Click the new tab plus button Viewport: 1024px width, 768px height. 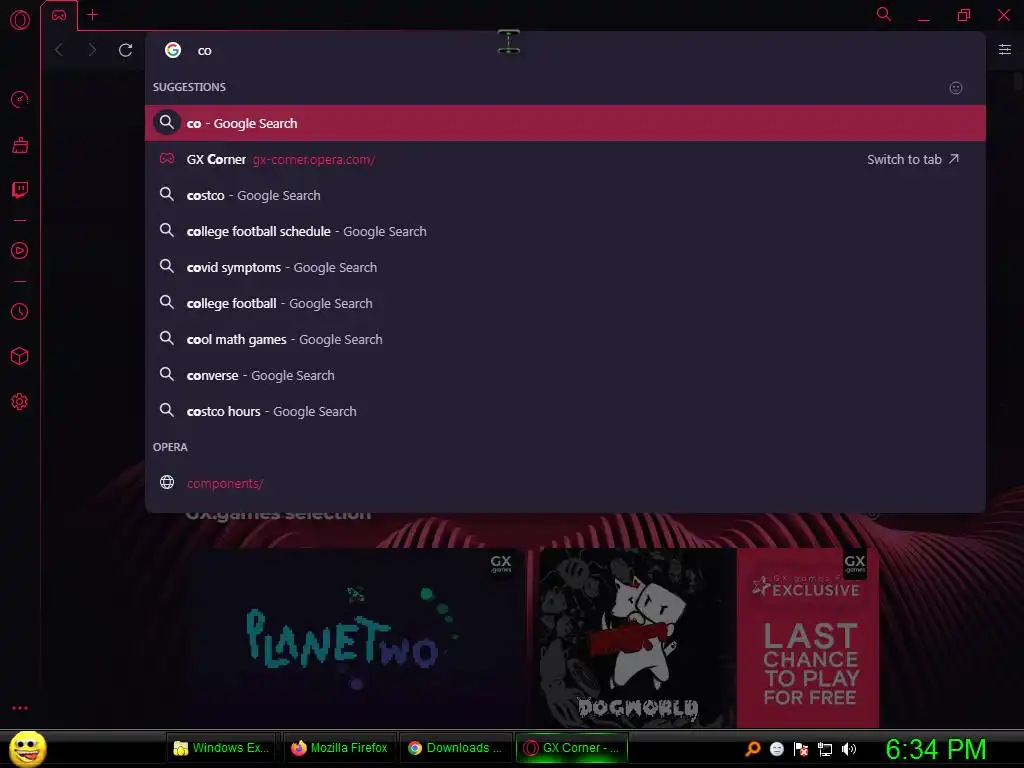tap(93, 14)
